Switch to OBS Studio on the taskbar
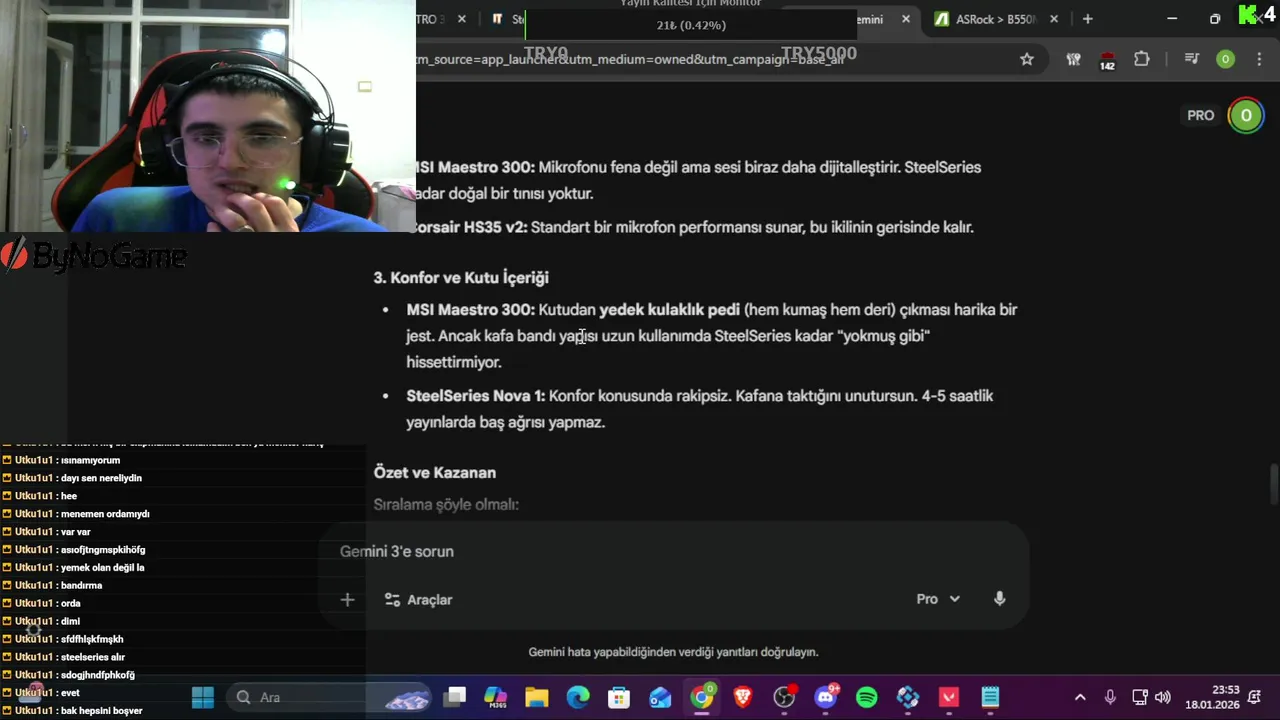This screenshot has width=1280, height=720. [x=784, y=697]
